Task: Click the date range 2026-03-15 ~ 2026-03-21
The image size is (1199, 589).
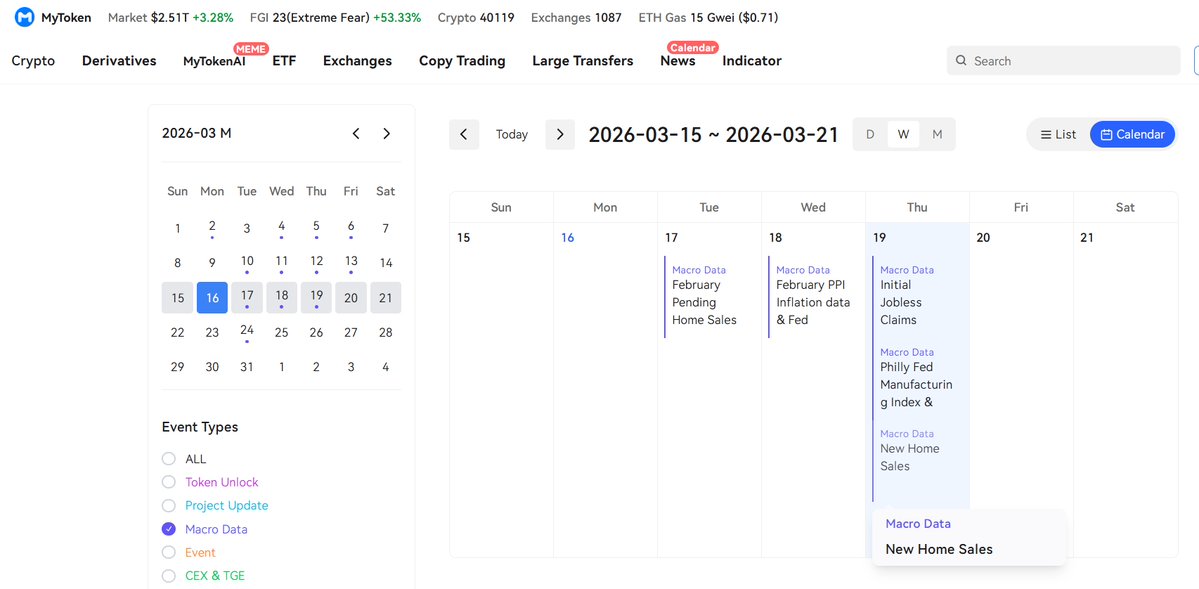Action: [x=713, y=135]
